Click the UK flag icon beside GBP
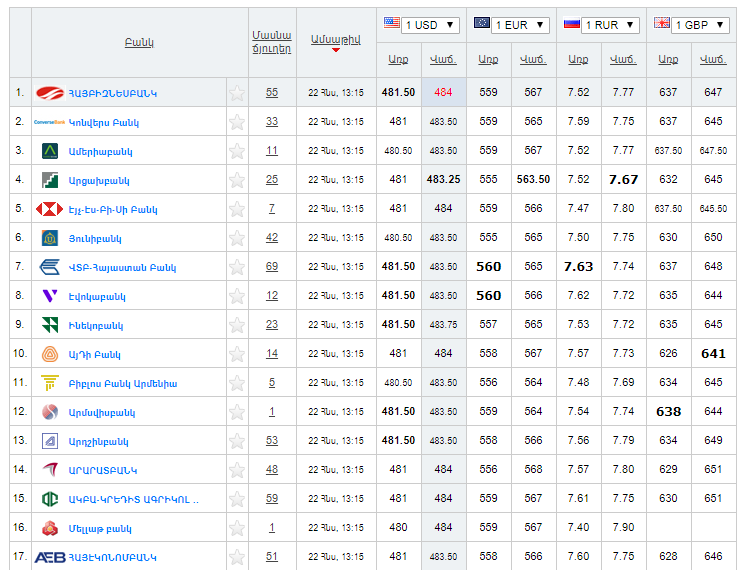This screenshot has height=570, width=745. 662,22
